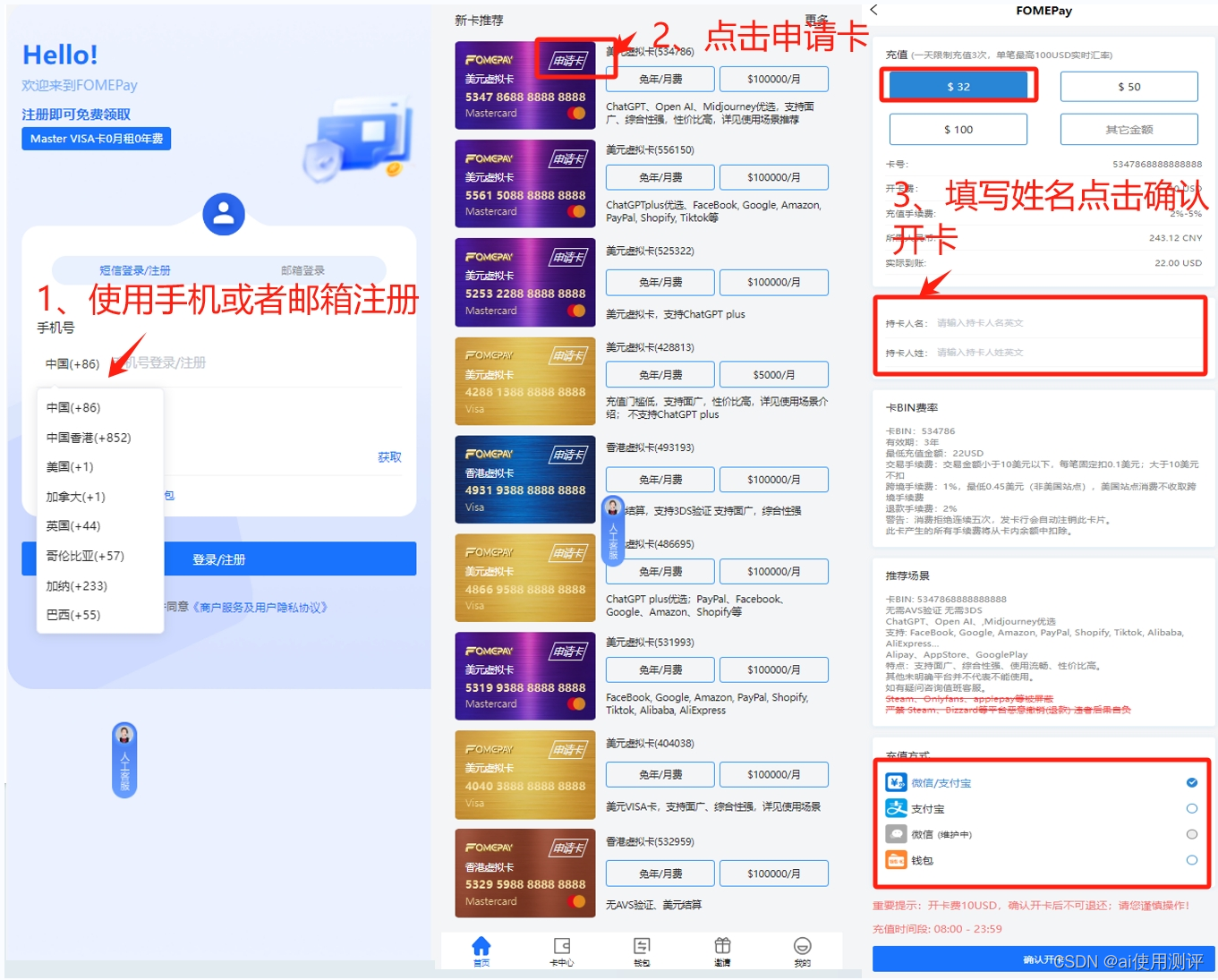
Task: Click $100000/月 button for card 556150
Action: pos(774,177)
